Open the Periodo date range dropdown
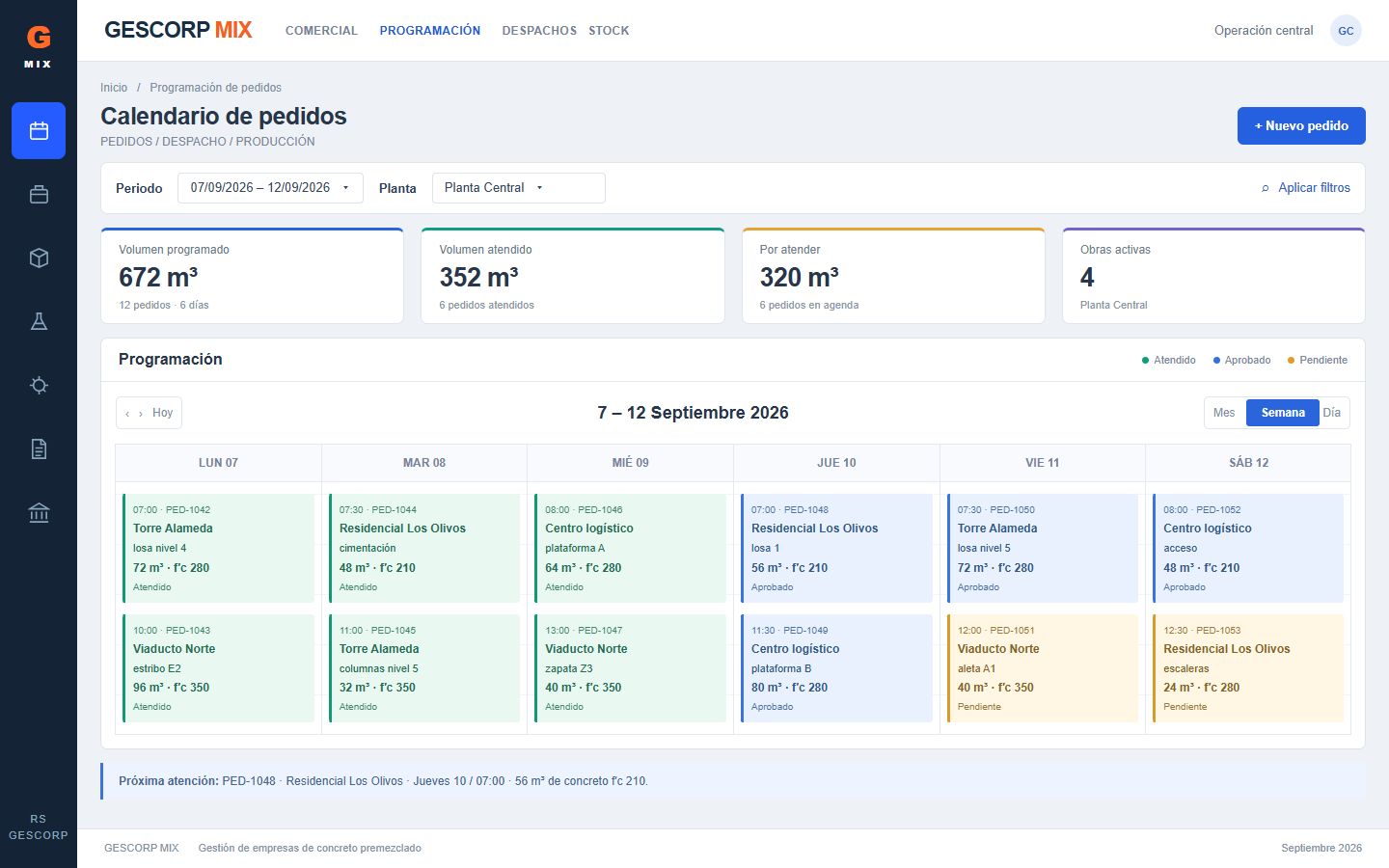The image size is (1389, 868). pyautogui.click(x=270, y=188)
